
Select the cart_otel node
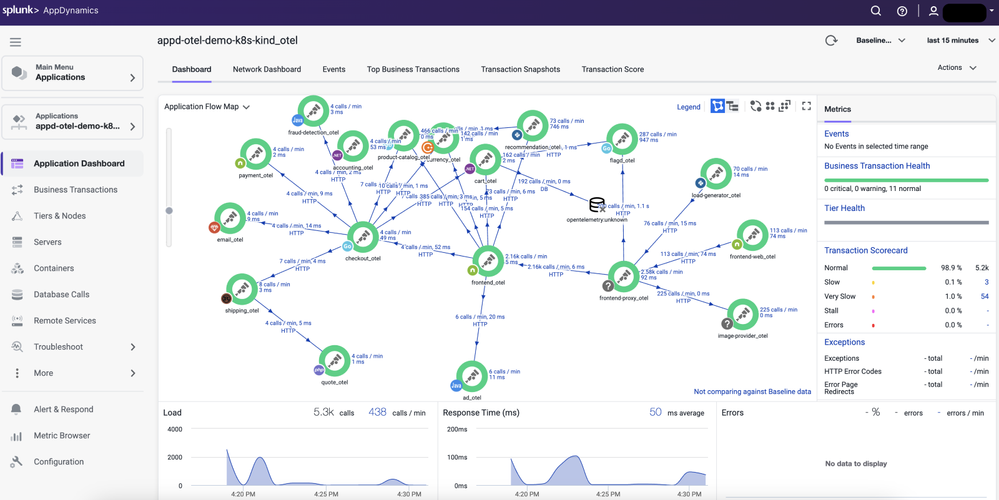(x=485, y=160)
